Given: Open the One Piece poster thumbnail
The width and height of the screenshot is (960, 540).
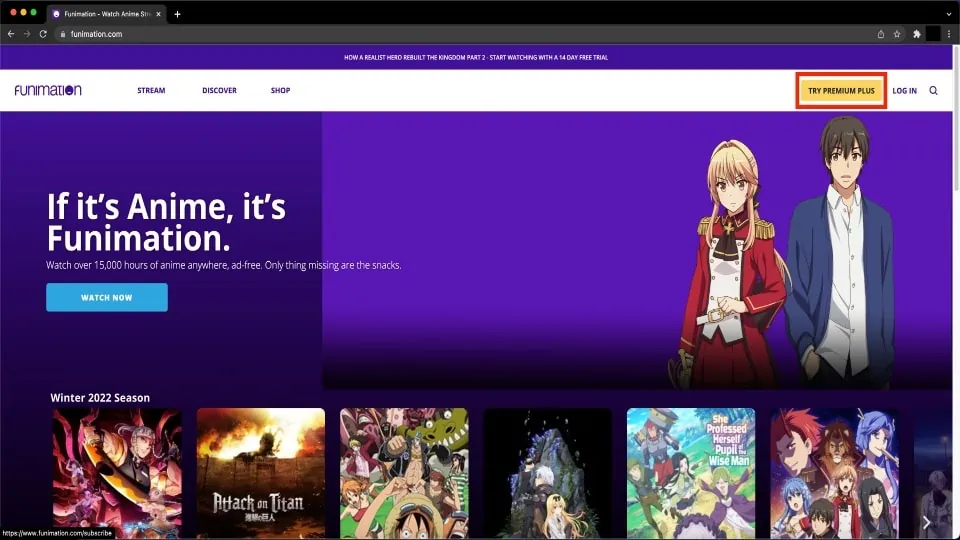Looking at the screenshot, I should [x=404, y=473].
